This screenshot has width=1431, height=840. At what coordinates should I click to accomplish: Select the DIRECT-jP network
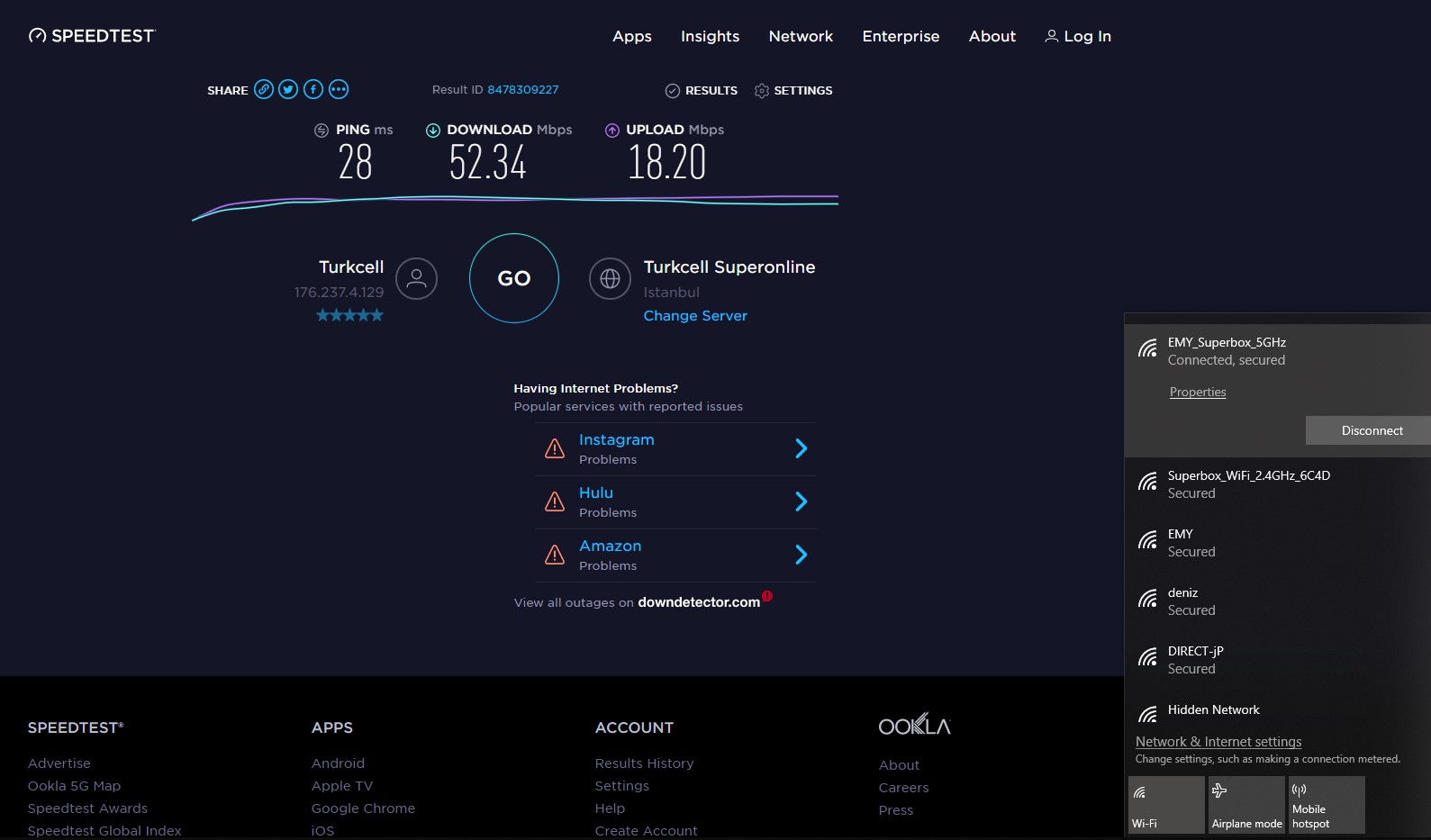(x=1277, y=660)
